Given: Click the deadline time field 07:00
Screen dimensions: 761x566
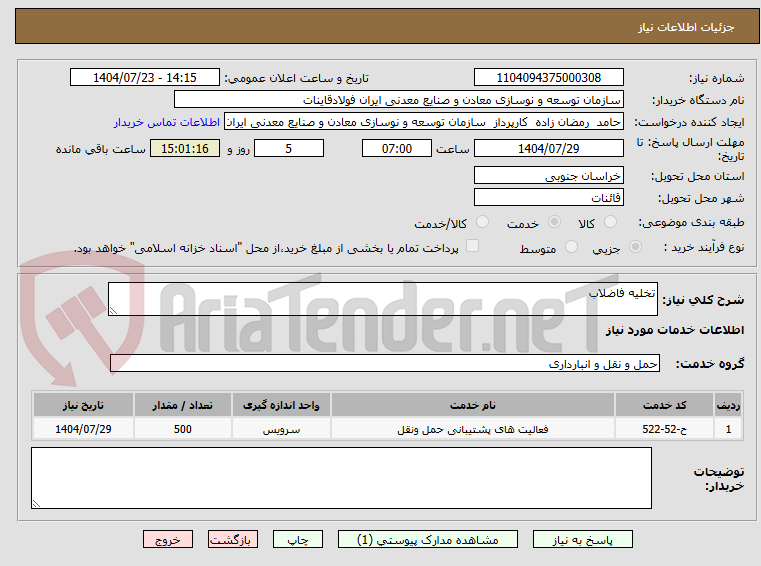Looking at the screenshot, I should pyautogui.click(x=397, y=148).
